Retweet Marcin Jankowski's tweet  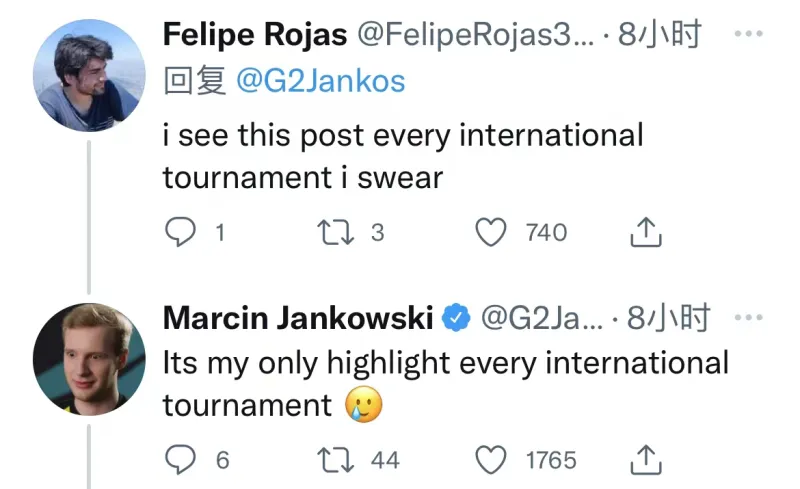(331, 460)
